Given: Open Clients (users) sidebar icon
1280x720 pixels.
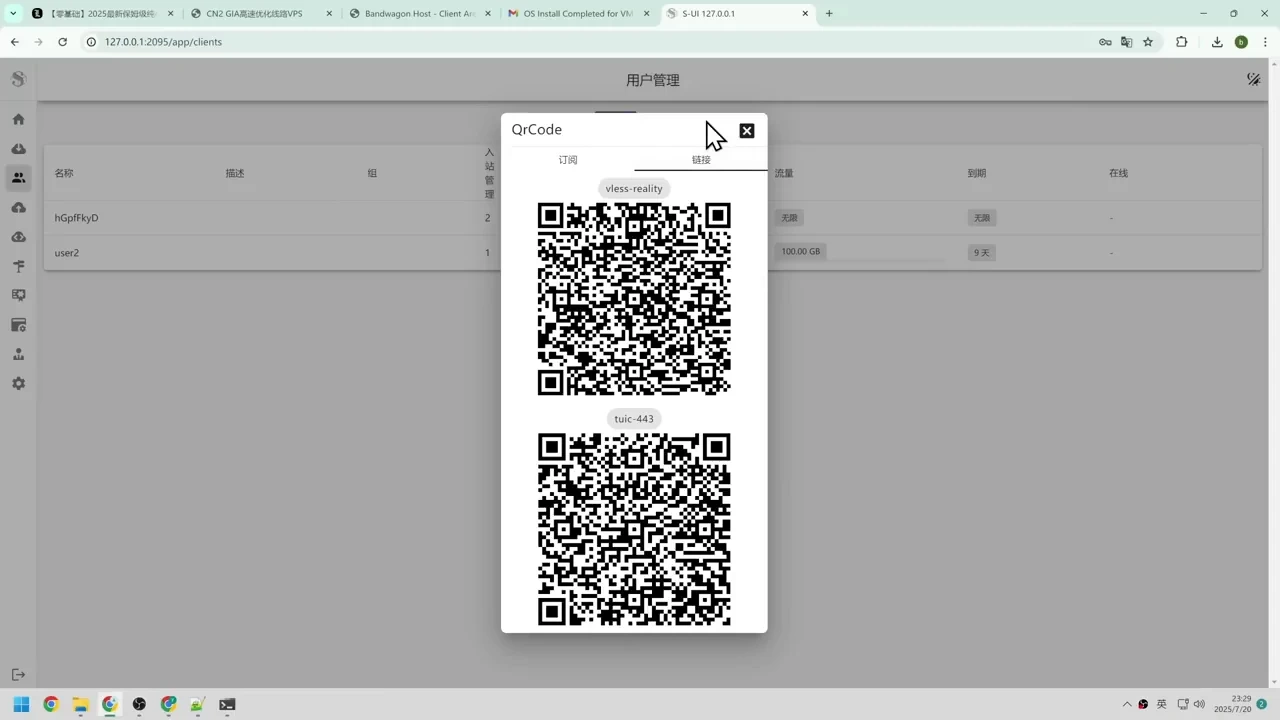Looking at the screenshot, I should tap(18, 178).
